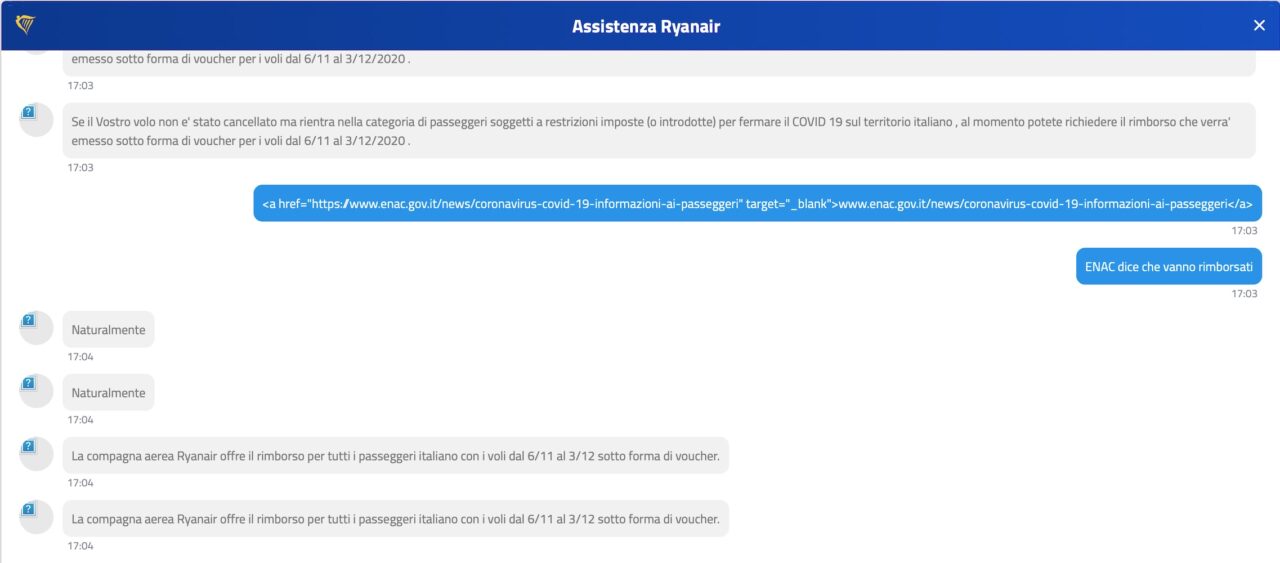Click 17:03 timestamp under 'Se il Vostro volo' message
1280x563 pixels.
click(x=80, y=168)
